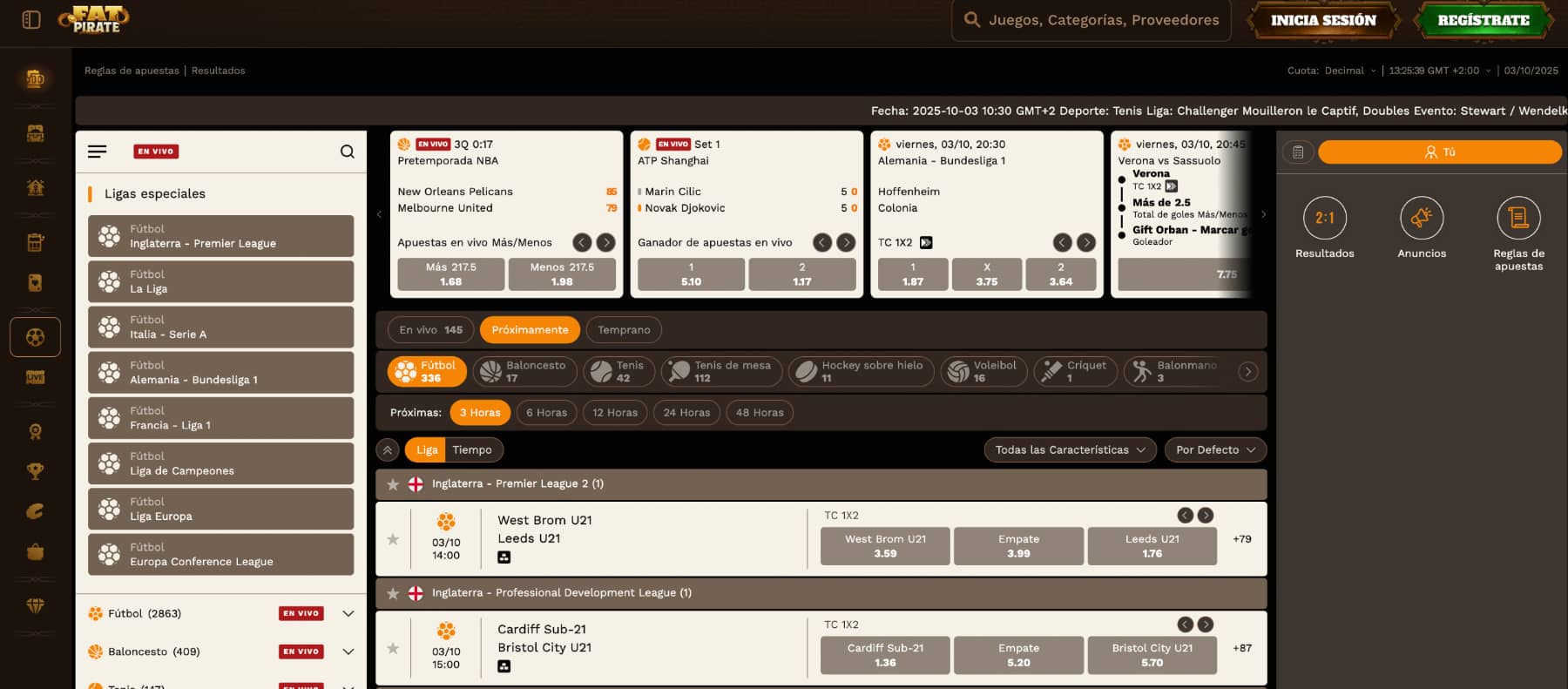Select the Temprano tab

point(624,330)
